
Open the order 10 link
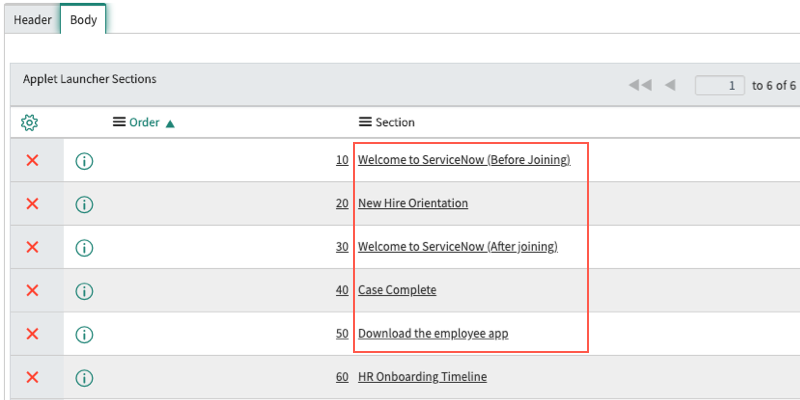point(342,160)
